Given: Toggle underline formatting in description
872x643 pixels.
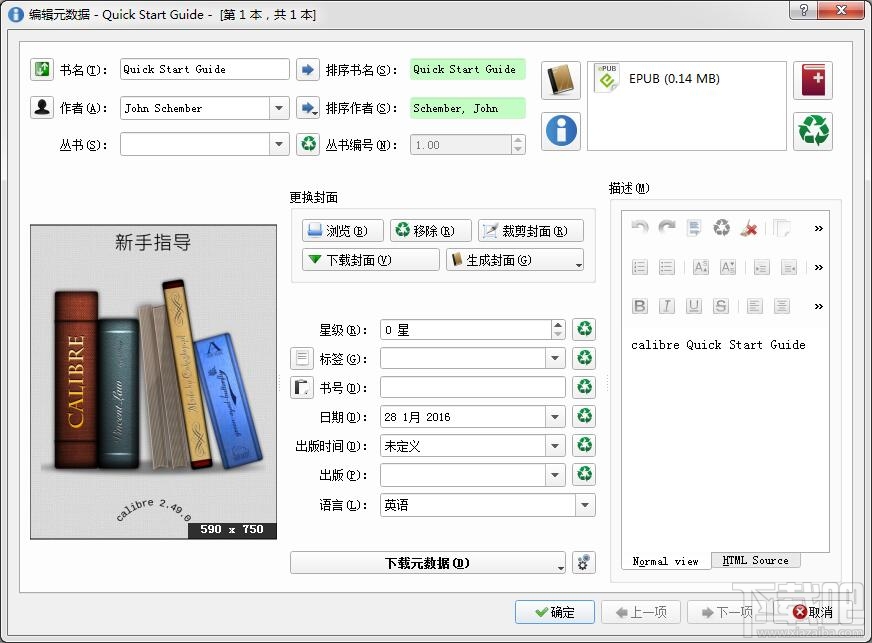Looking at the screenshot, I should point(693,306).
